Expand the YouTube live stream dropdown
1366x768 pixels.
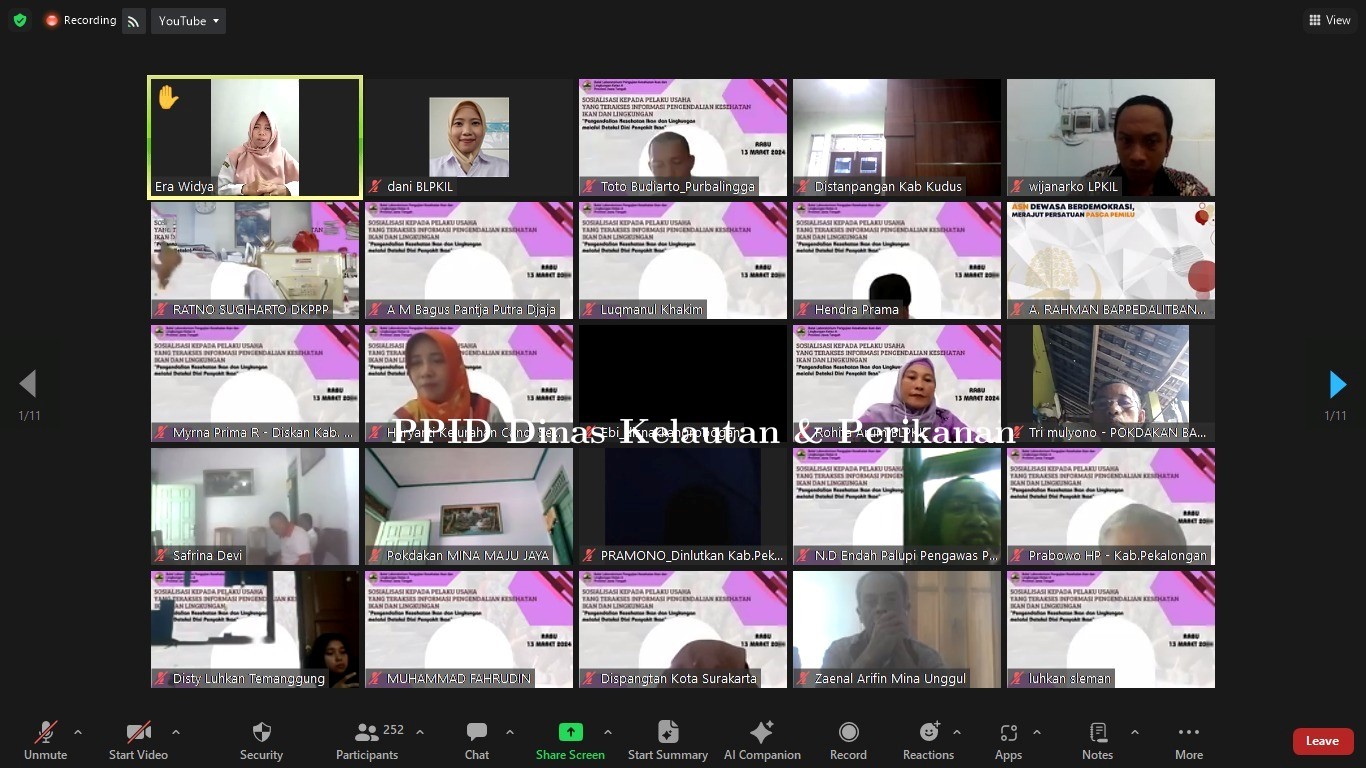[x=188, y=21]
